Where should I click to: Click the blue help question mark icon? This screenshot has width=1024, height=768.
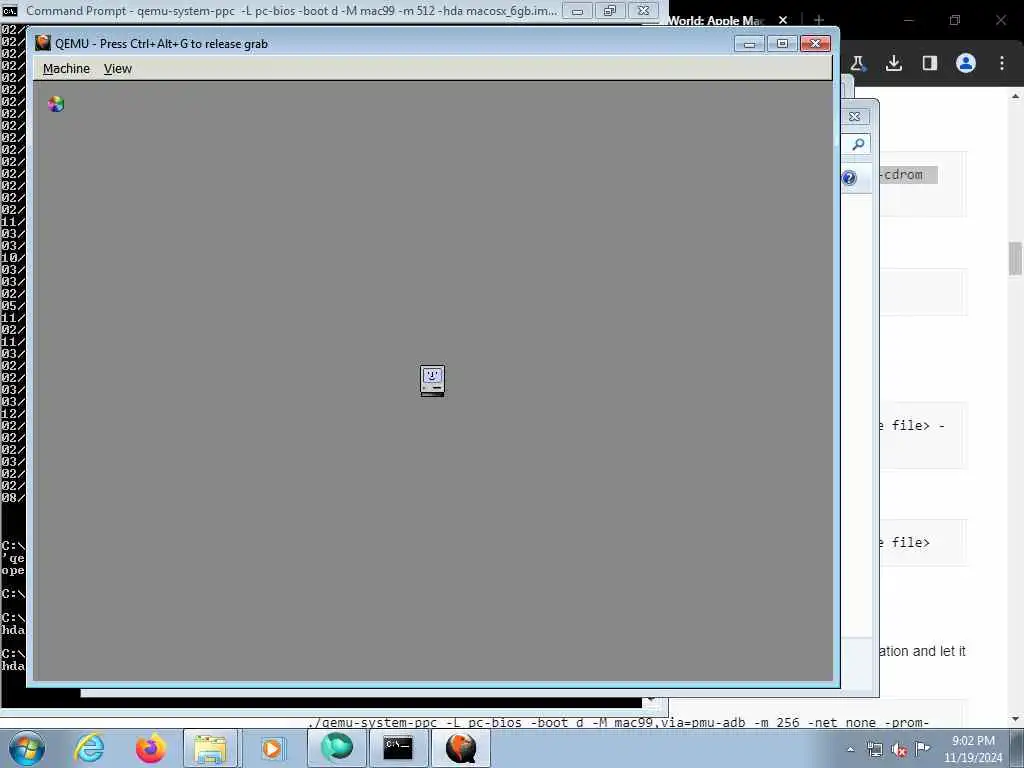point(849,178)
